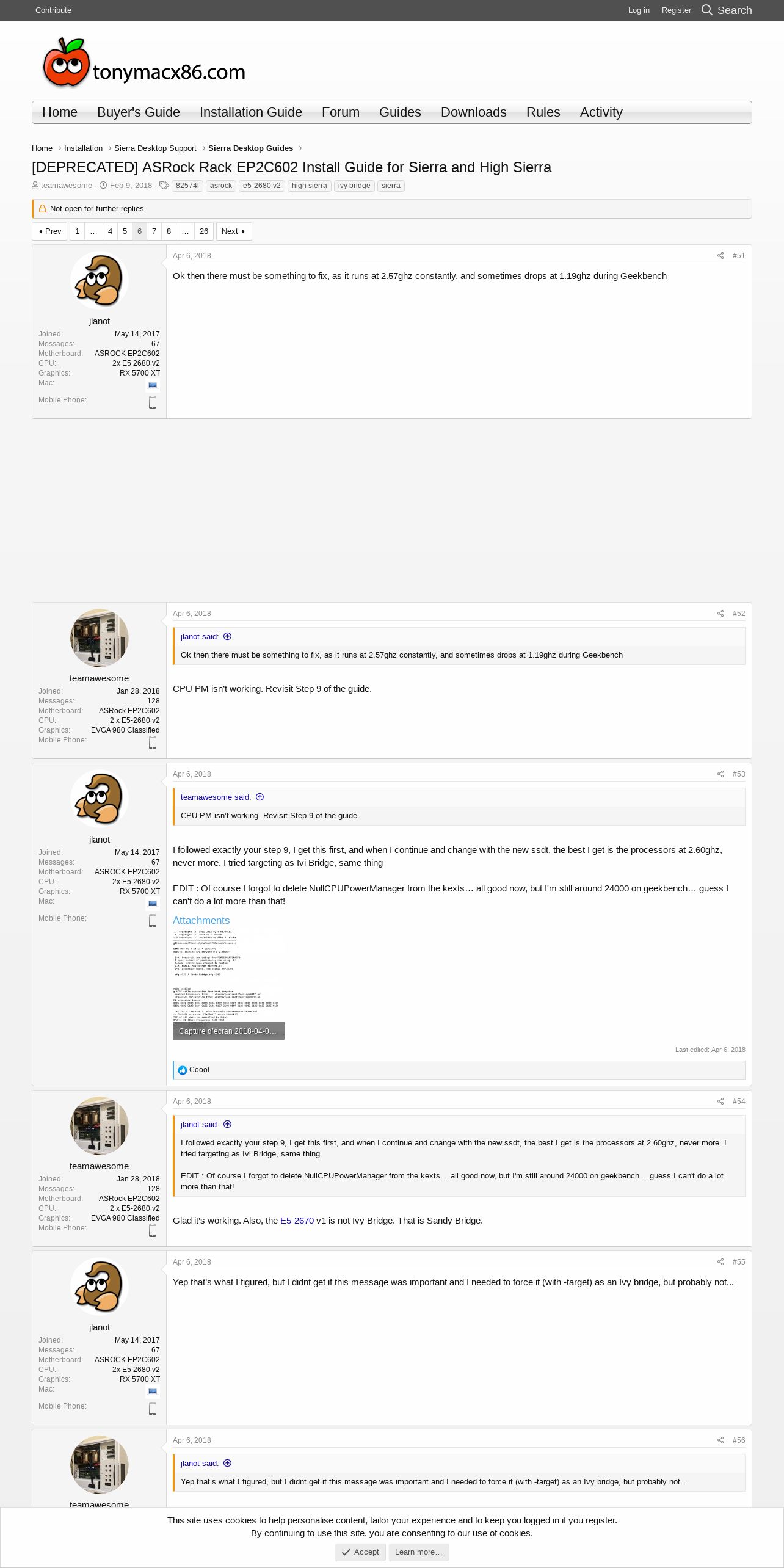Share post #53 via share icon
The height and width of the screenshot is (1568, 784).
[x=720, y=774]
